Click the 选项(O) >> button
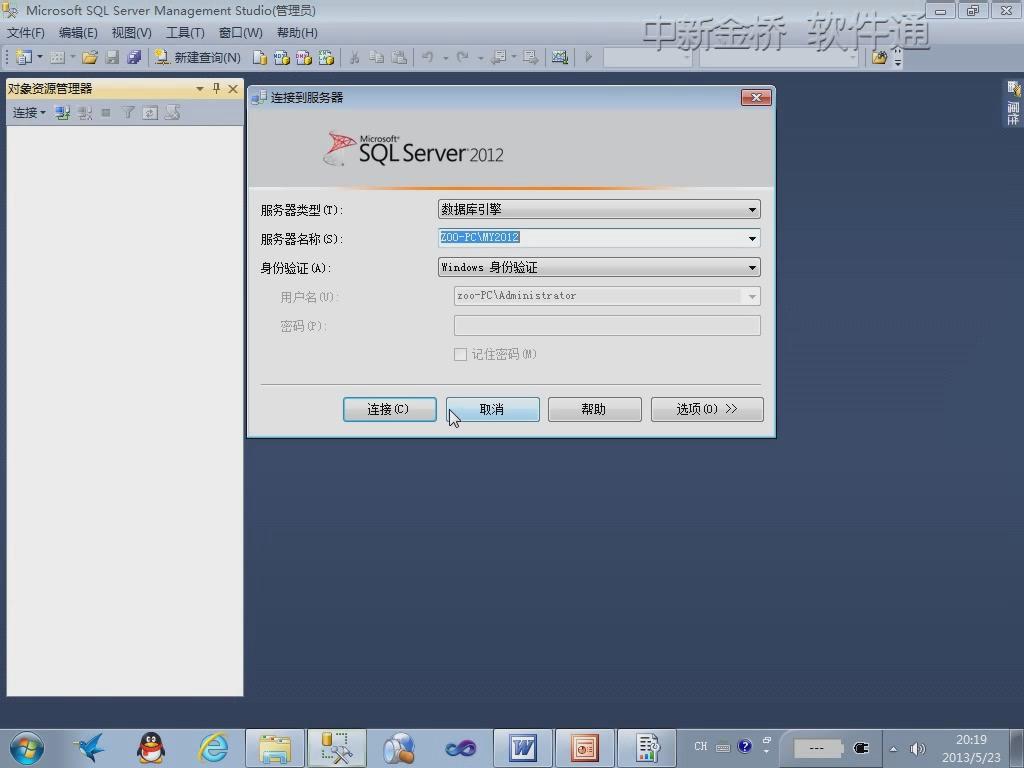The image size is (1024, 768). click(707, 409)
